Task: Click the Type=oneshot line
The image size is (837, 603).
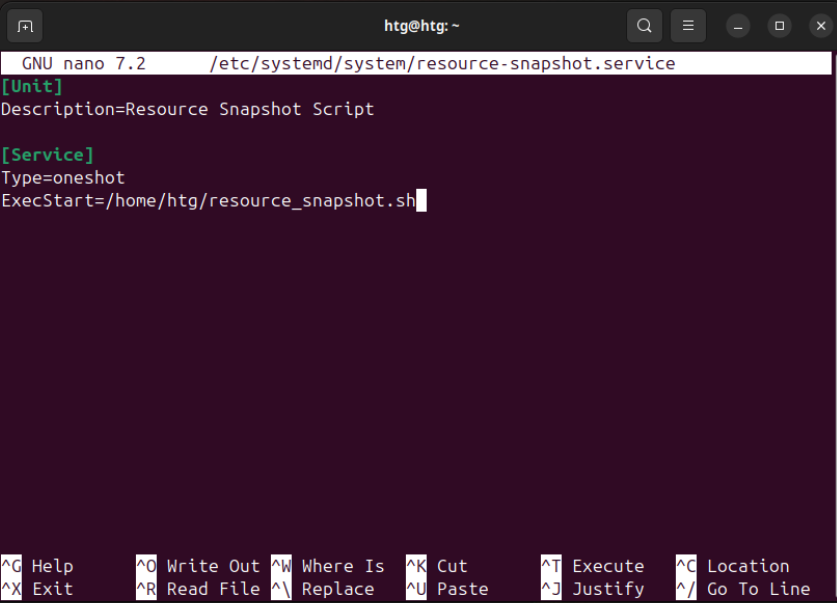Action: coord(63,178)
